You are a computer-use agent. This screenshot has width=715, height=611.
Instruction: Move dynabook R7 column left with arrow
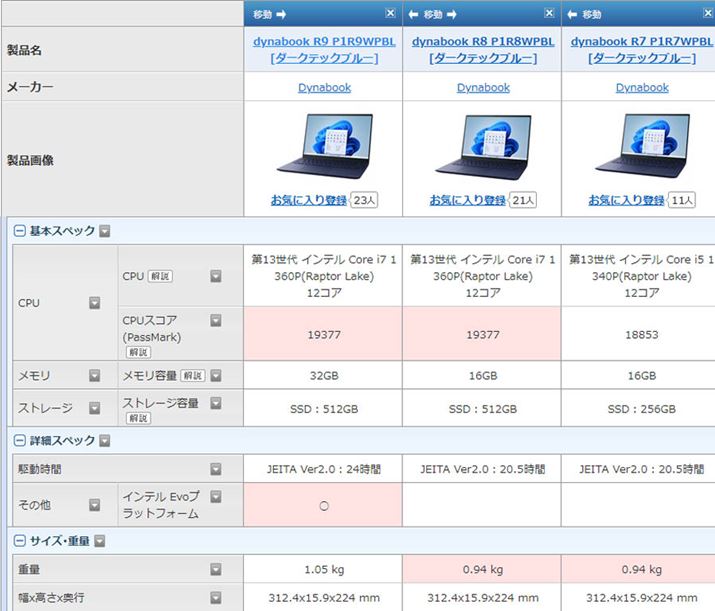pyautogui.click(x=572, y=14)
